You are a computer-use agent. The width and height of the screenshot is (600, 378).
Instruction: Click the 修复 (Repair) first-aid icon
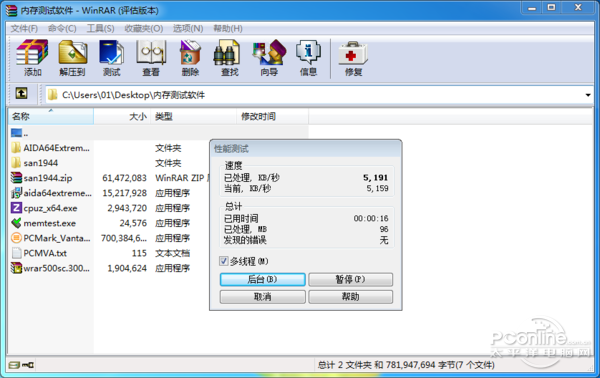(x=353, y=58)
